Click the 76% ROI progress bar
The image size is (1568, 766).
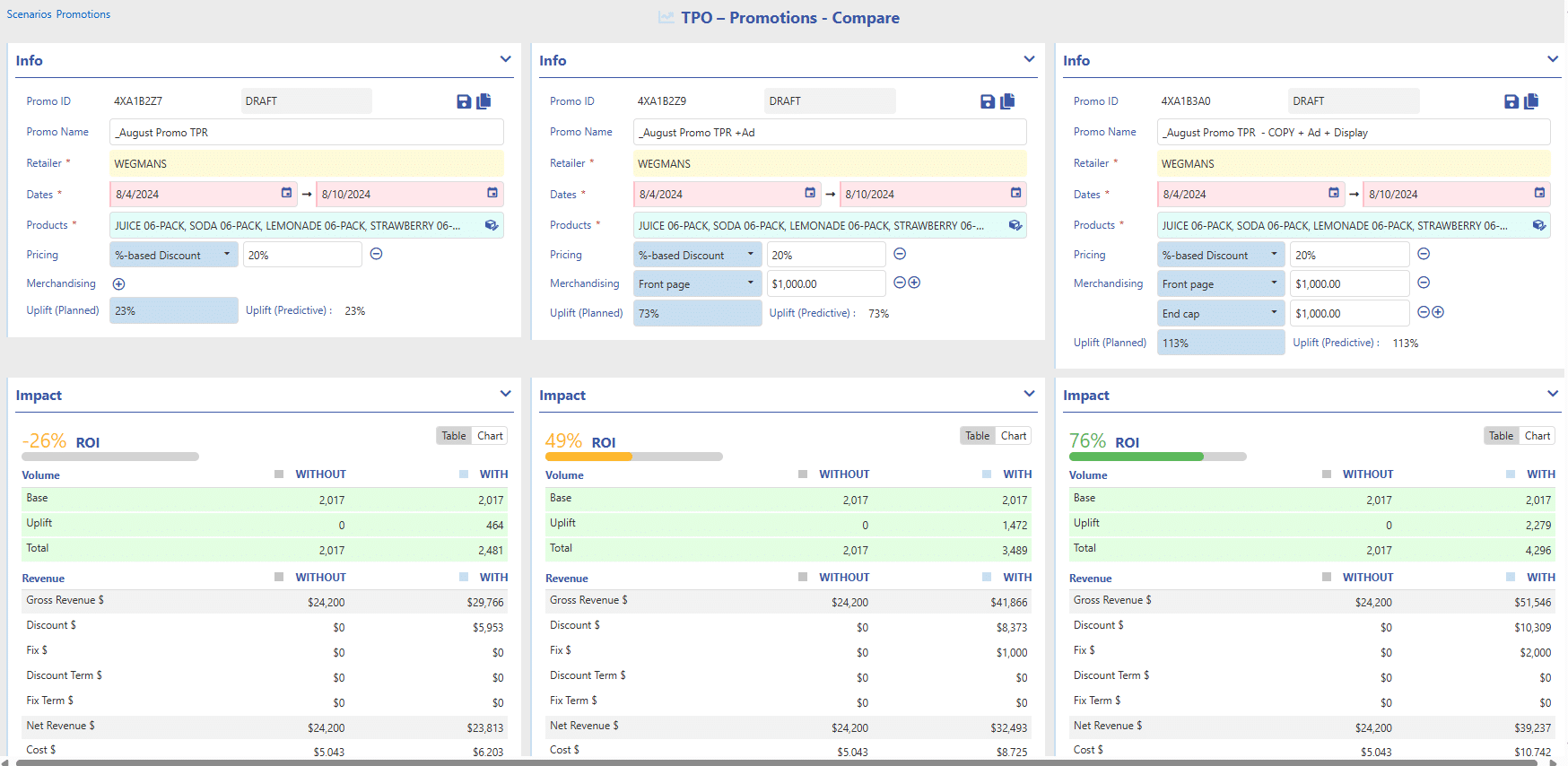[x=1156, y=457]
